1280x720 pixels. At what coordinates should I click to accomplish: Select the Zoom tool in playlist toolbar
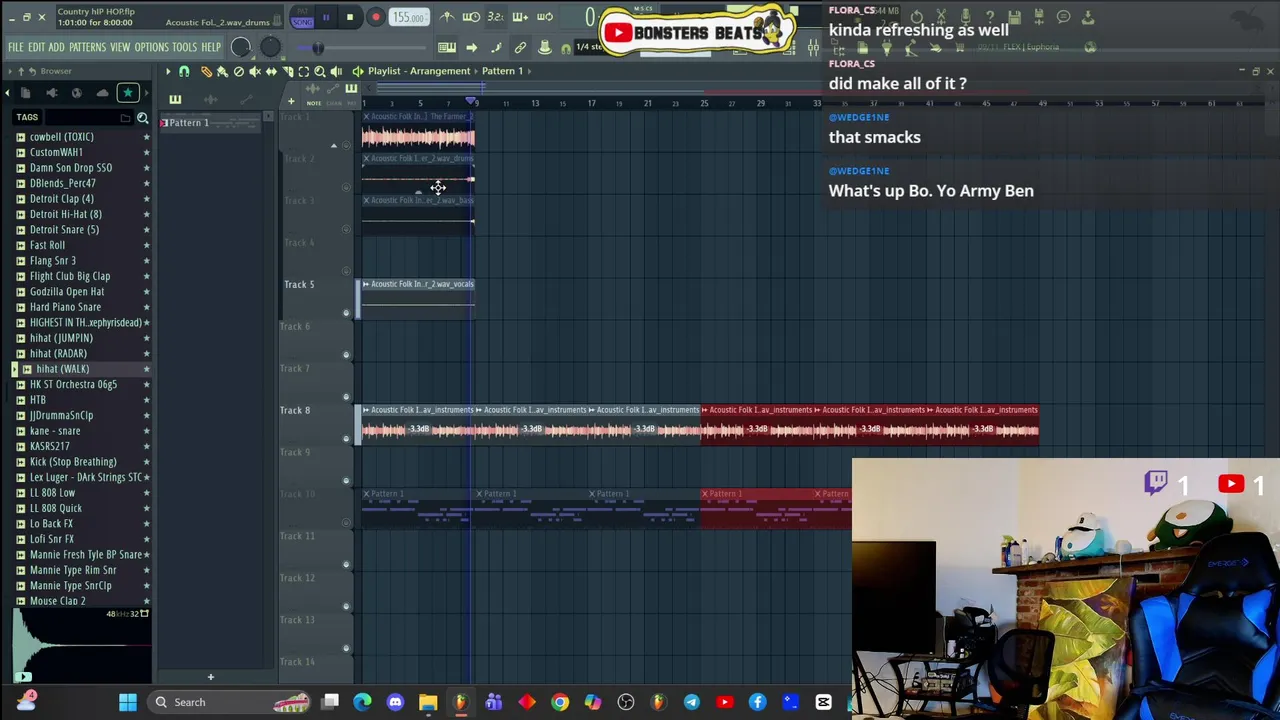click(320, 71)
